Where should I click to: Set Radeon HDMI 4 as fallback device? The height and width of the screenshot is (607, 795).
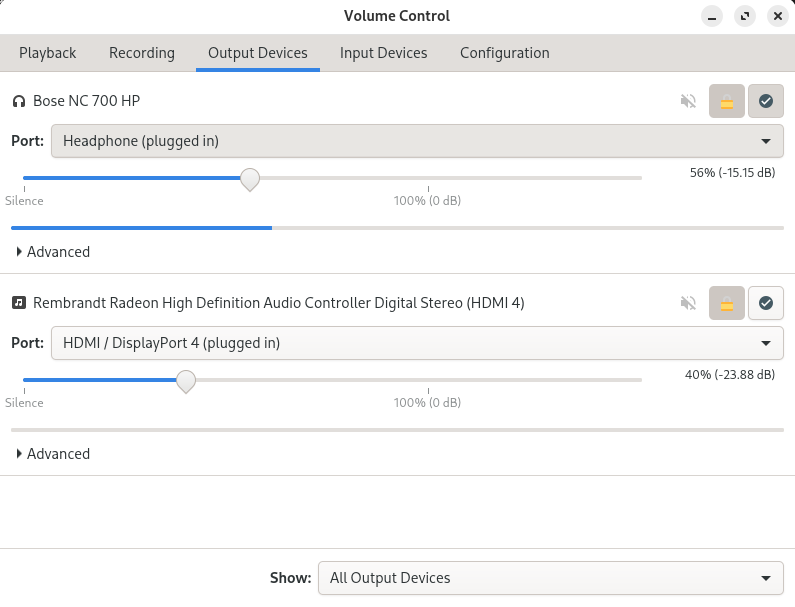[766, 303]
